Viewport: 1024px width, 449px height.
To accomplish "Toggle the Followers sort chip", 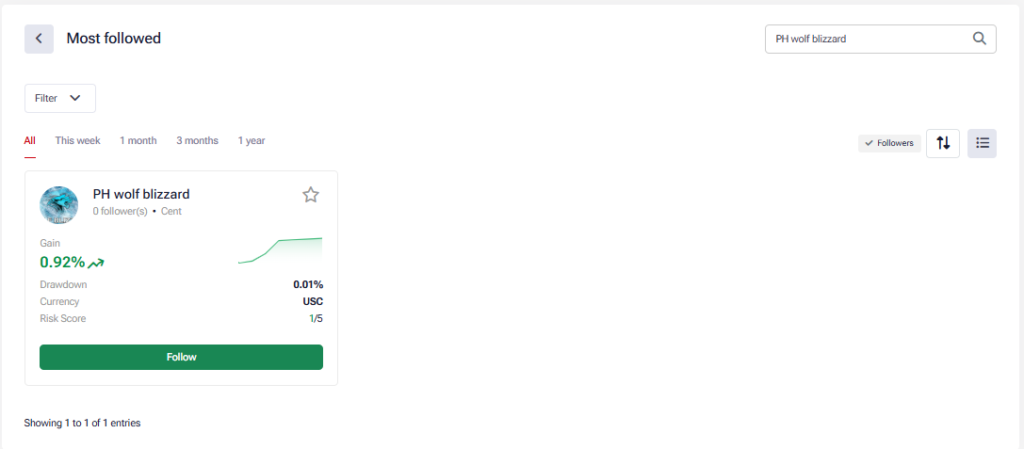I will click(x=889, y=143).
